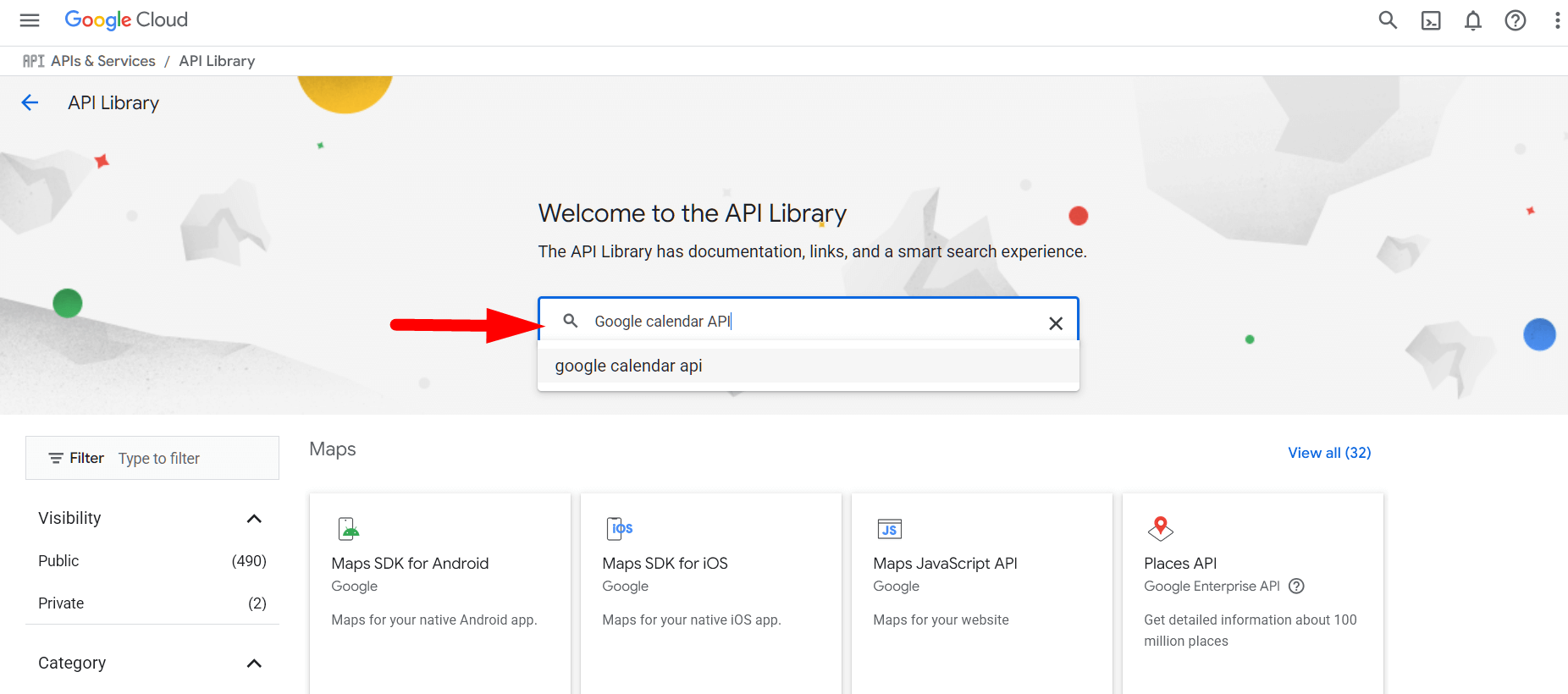Image resolution: width=1568 pixels, height=694 pixels.
Task: Click the (490) public count
Action: pyautogui.click(x=249, y=561)
